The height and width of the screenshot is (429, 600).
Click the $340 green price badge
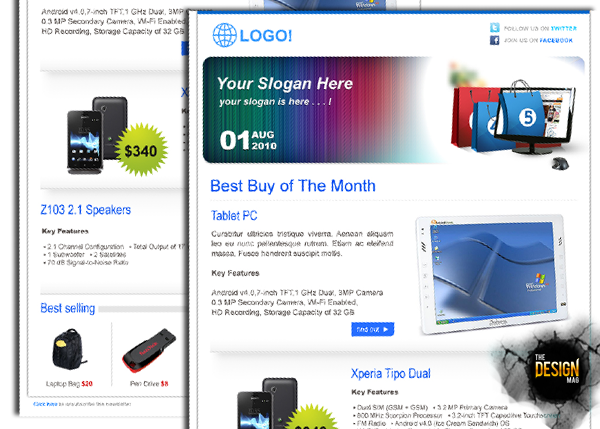tap(141, 150)
